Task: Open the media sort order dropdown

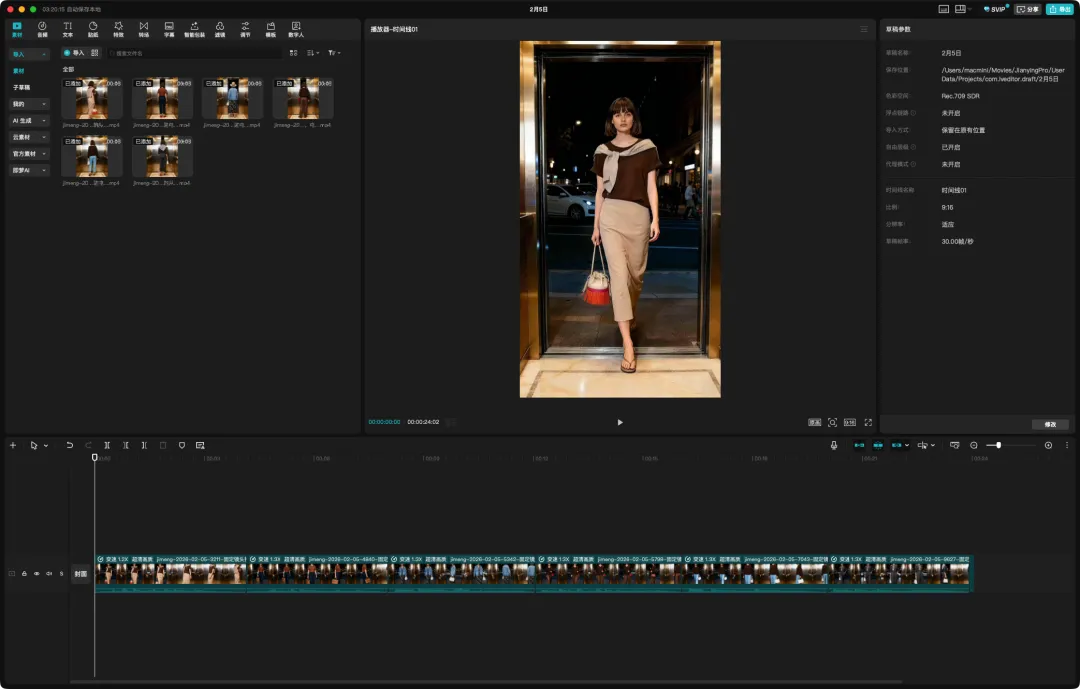Action: coord(313,53)
